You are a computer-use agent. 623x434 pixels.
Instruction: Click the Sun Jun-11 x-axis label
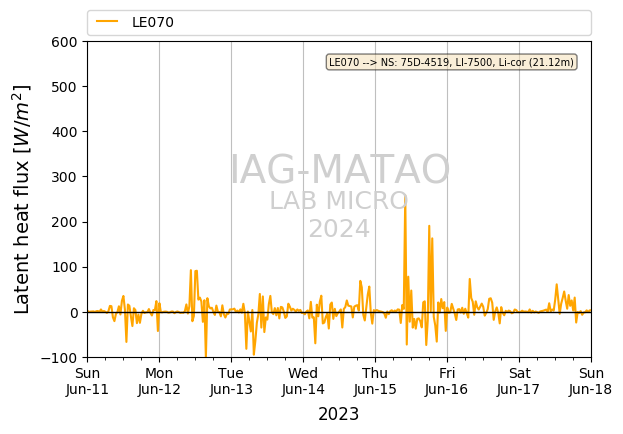87,381
